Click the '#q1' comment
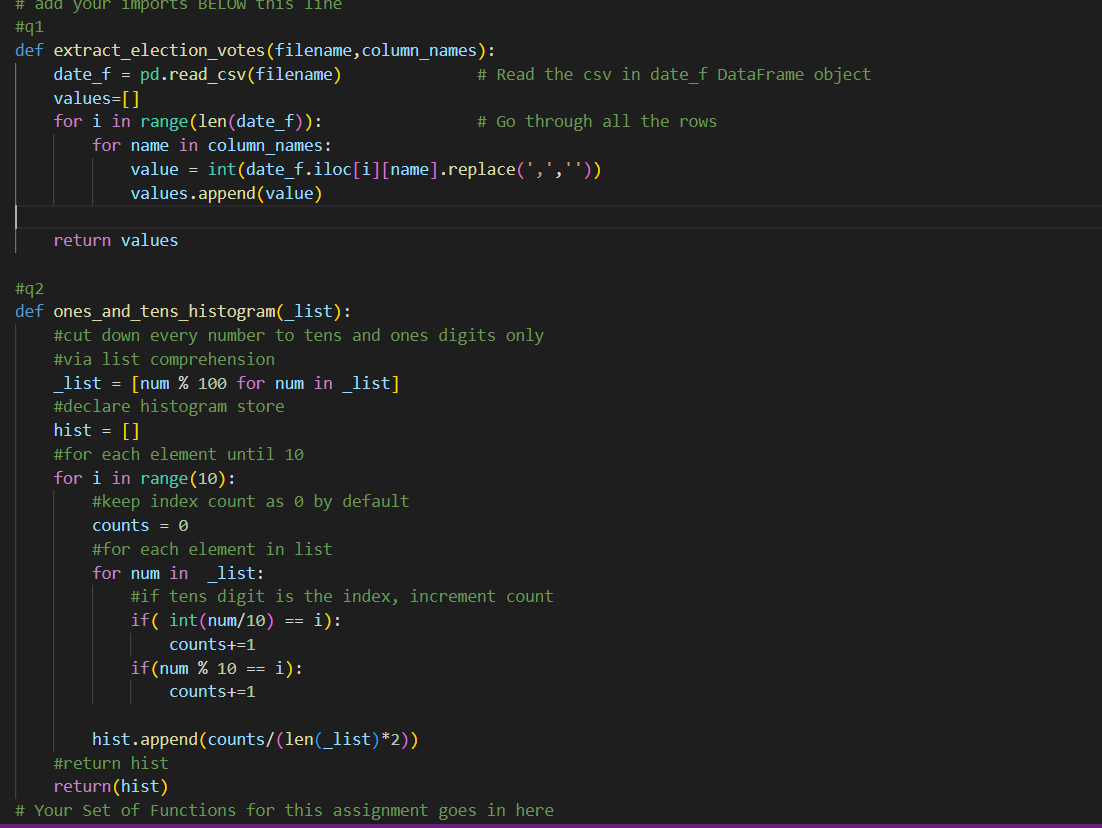 coord(30,27)
